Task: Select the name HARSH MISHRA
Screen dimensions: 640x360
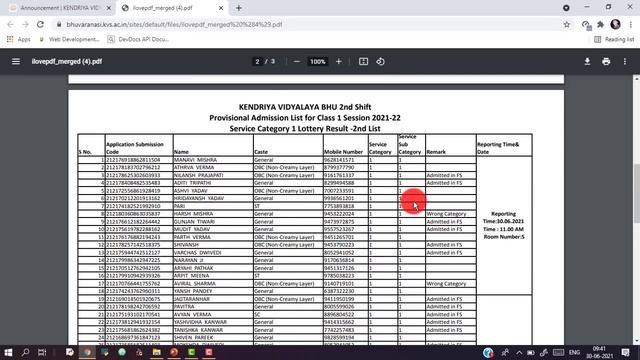Action: click(x=193, y=214)
